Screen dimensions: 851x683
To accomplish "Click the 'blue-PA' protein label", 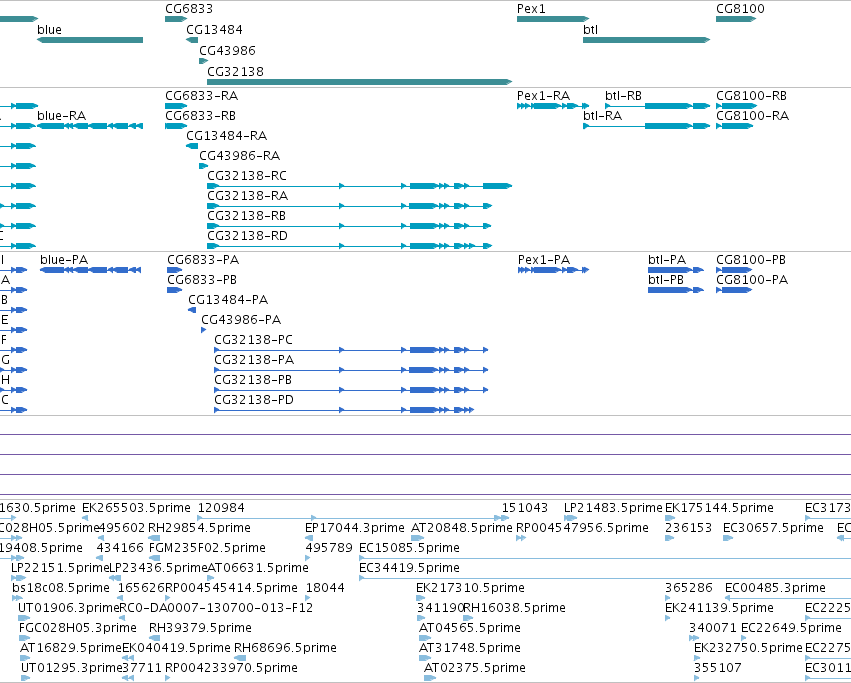I will 64,260.
